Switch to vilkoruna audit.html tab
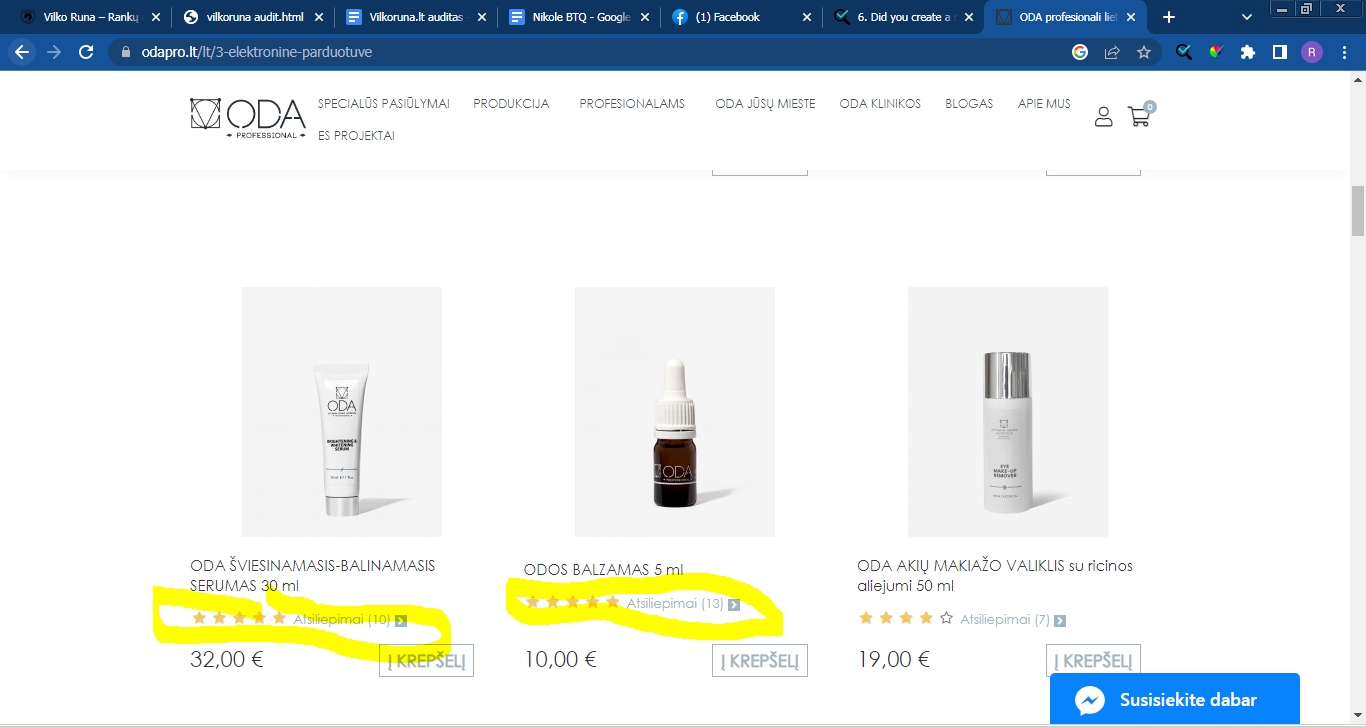Viewport: 1366px width, 728px height. pos(252,17)
